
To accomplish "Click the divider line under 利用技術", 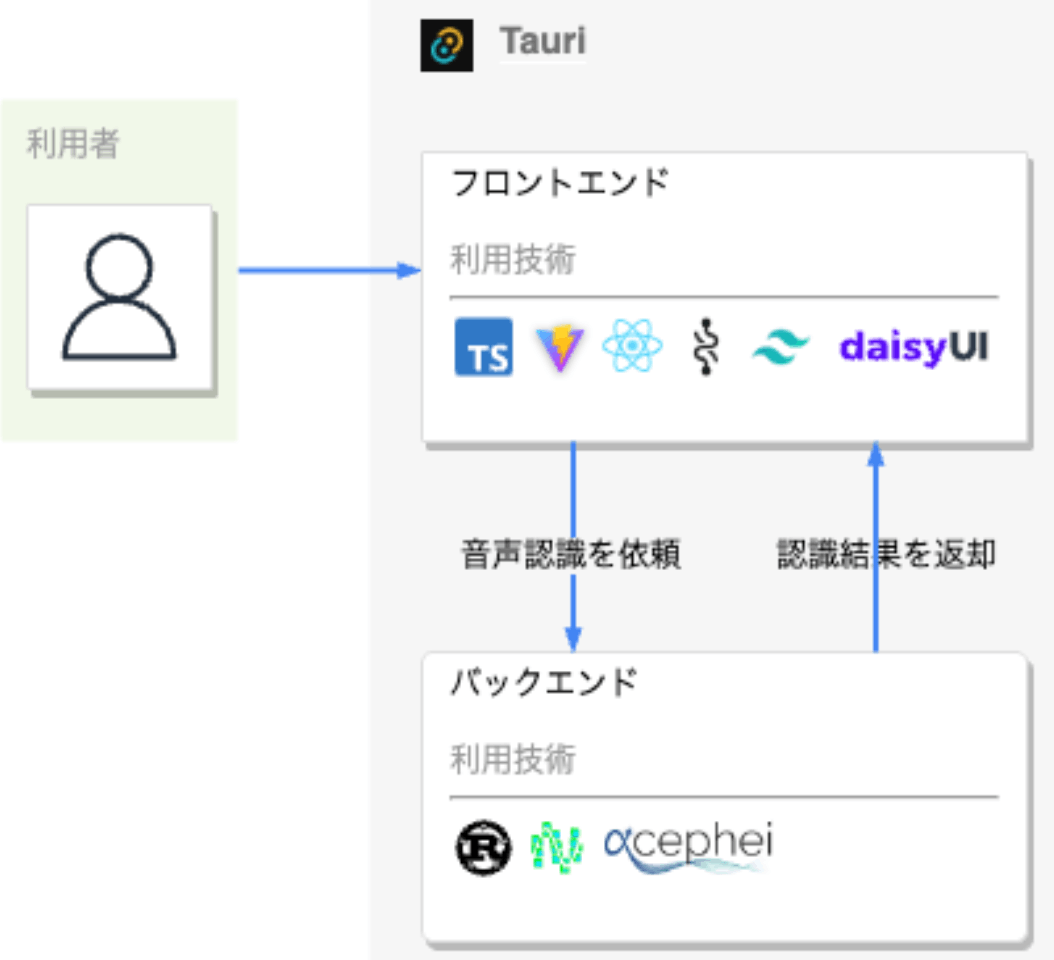I will 725,296.
